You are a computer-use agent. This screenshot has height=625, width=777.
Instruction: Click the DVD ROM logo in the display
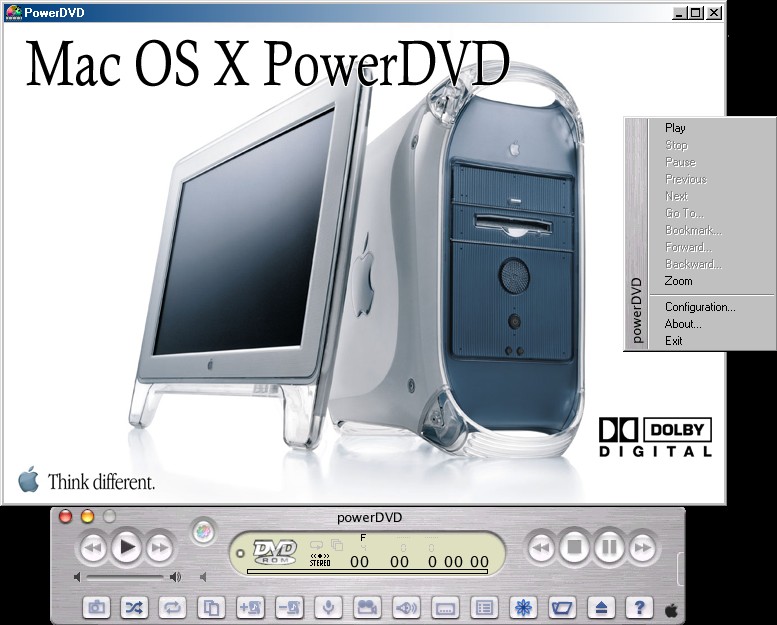click(274, 552)
